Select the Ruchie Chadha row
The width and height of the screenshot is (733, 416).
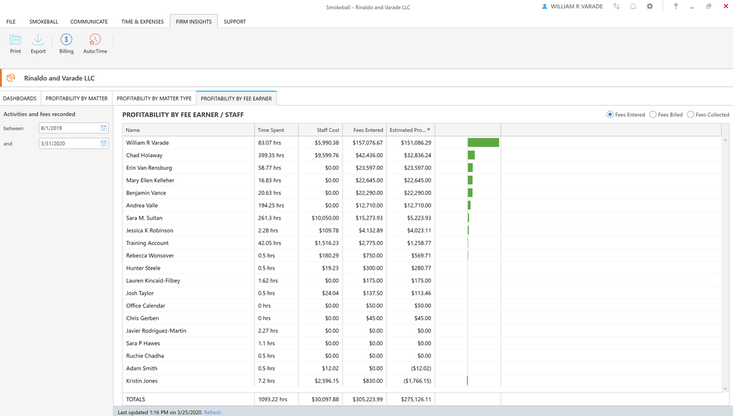(423, 356)
